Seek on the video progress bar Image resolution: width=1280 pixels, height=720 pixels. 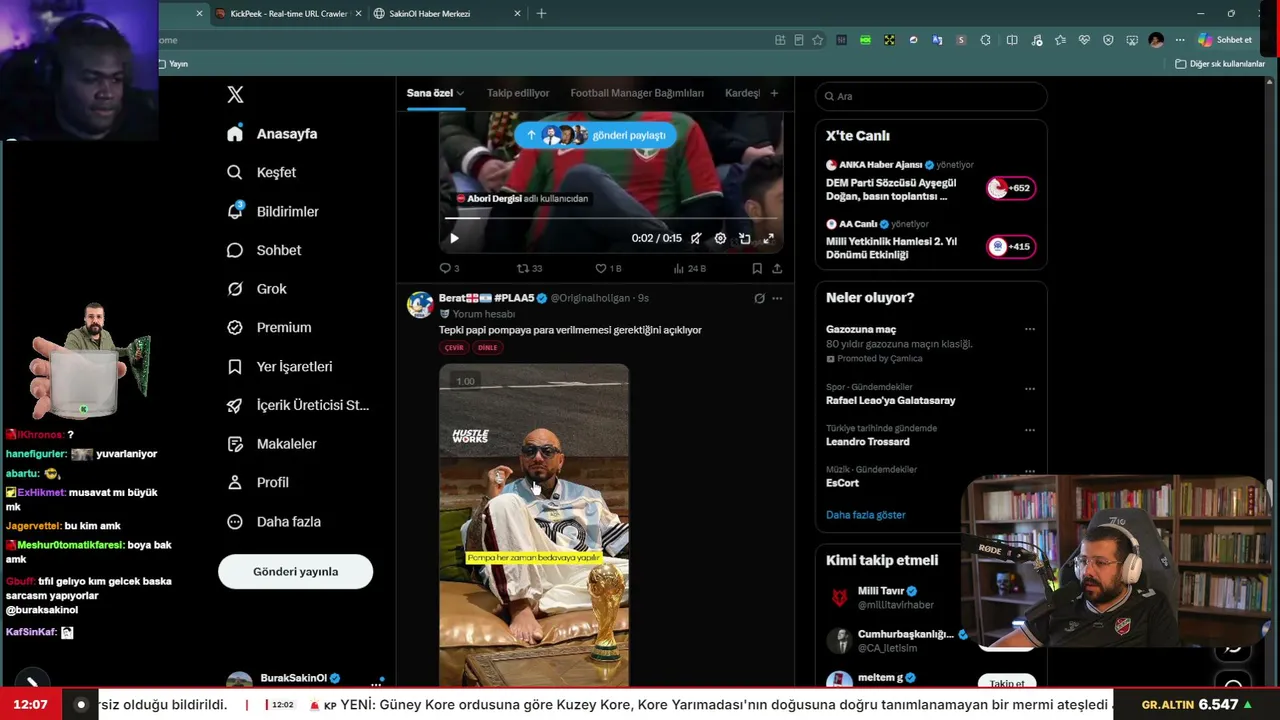point(611,218)
